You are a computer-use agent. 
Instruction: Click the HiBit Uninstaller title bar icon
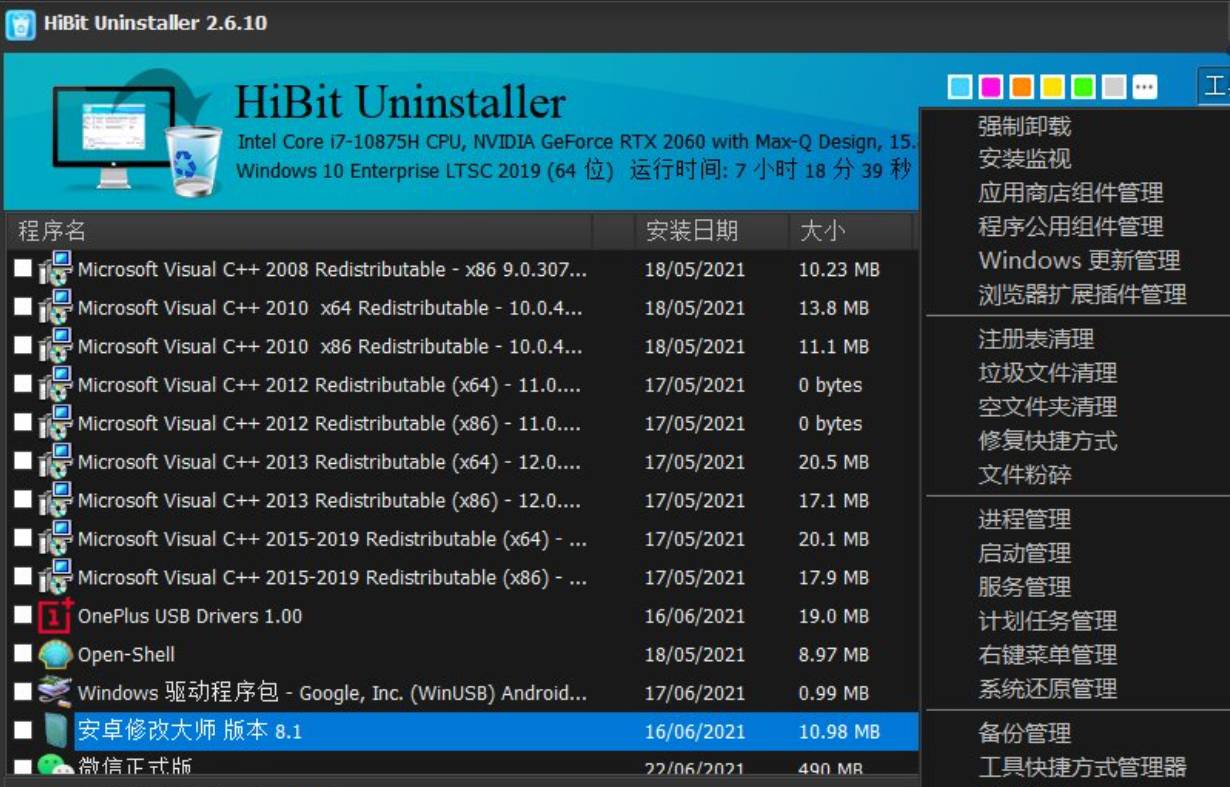click(x=20, y=23)
